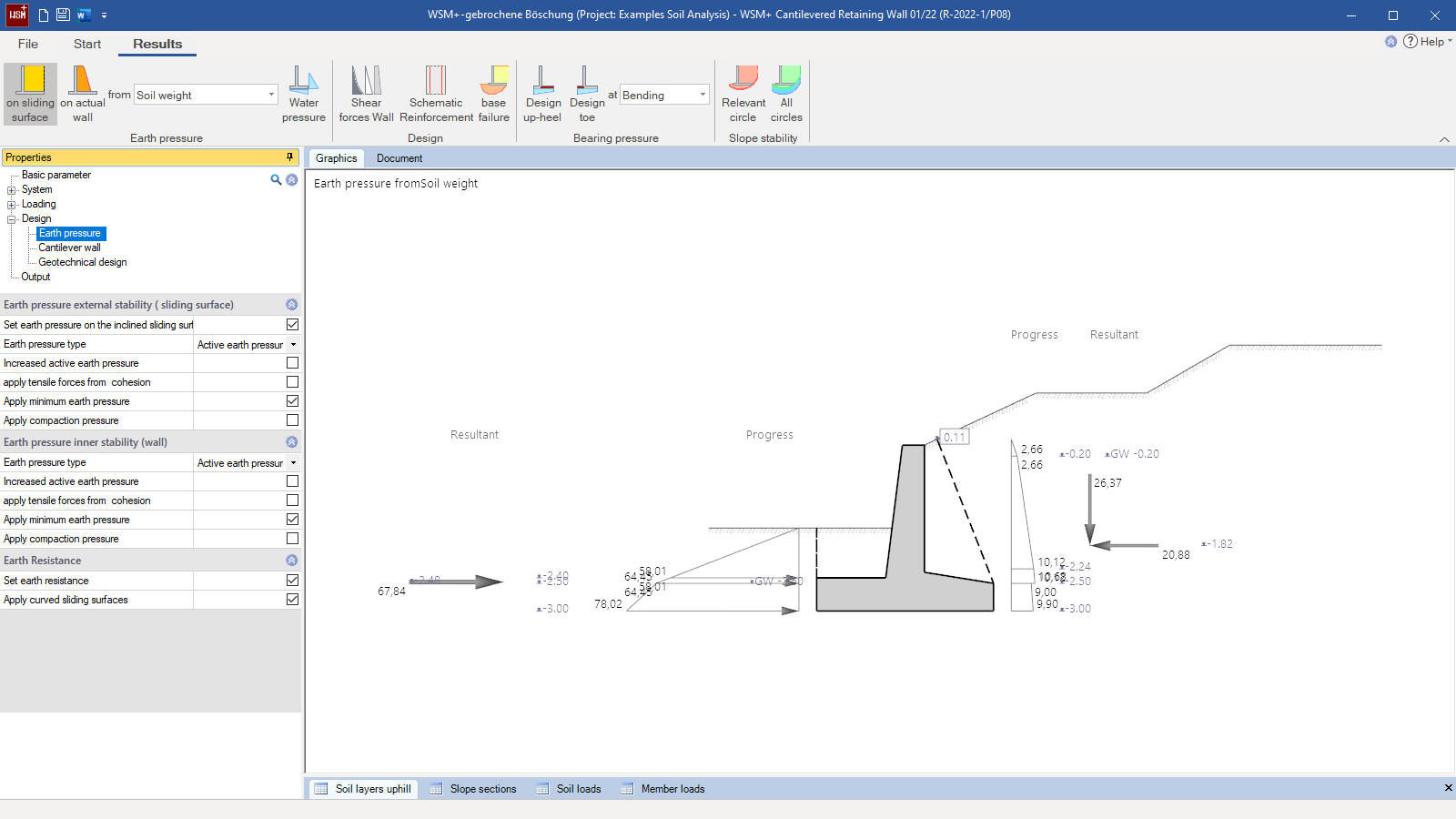The height and width of the screenshot is (819, 1456).
Task: Open inner stability Earth pressure type dropdown
Action: coord(293,463)
